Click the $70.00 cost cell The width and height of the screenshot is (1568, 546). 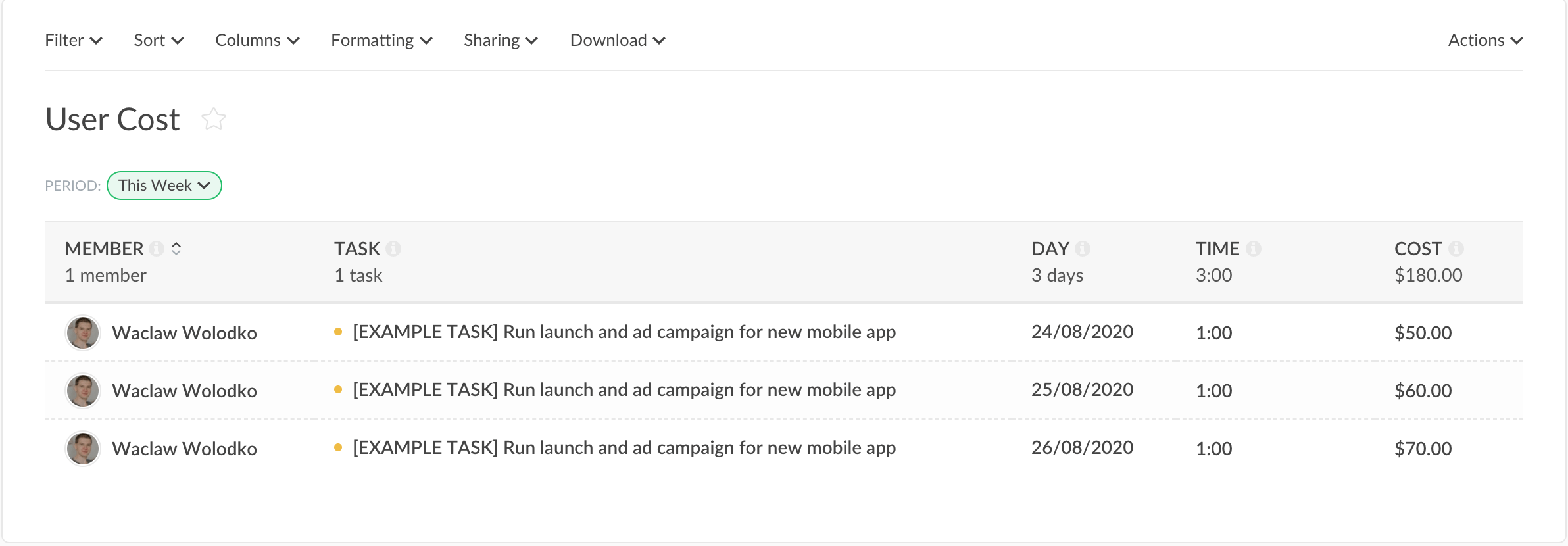pos(1423,449)
